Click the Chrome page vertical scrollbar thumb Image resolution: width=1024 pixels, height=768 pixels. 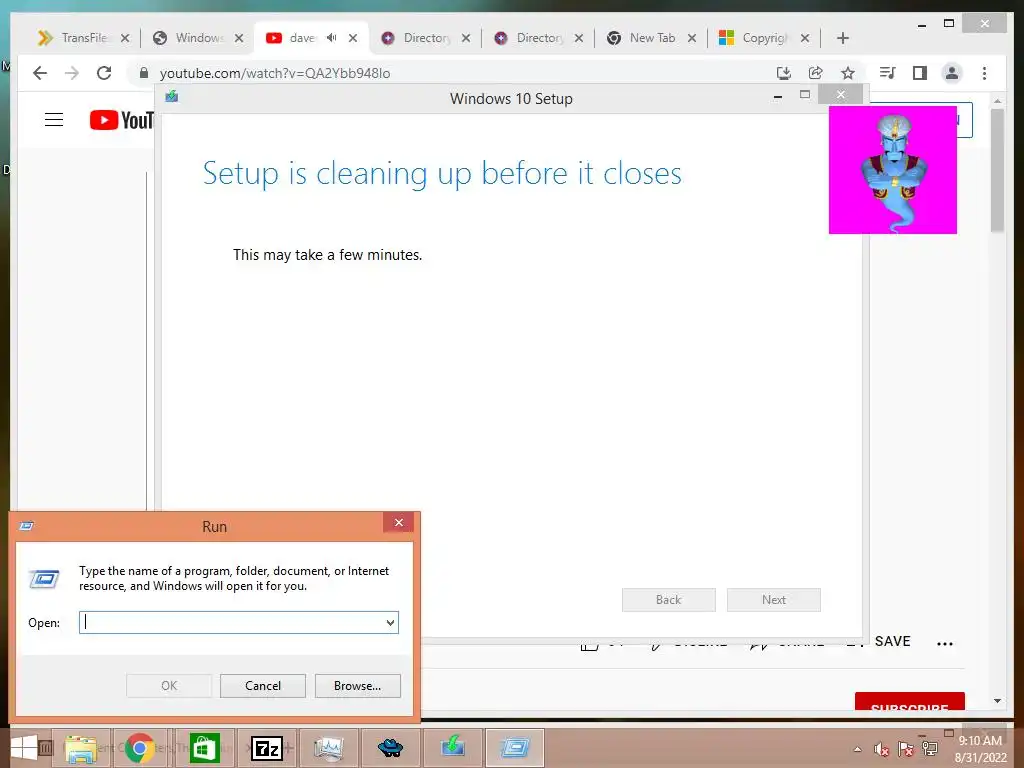tap(997, 170)
